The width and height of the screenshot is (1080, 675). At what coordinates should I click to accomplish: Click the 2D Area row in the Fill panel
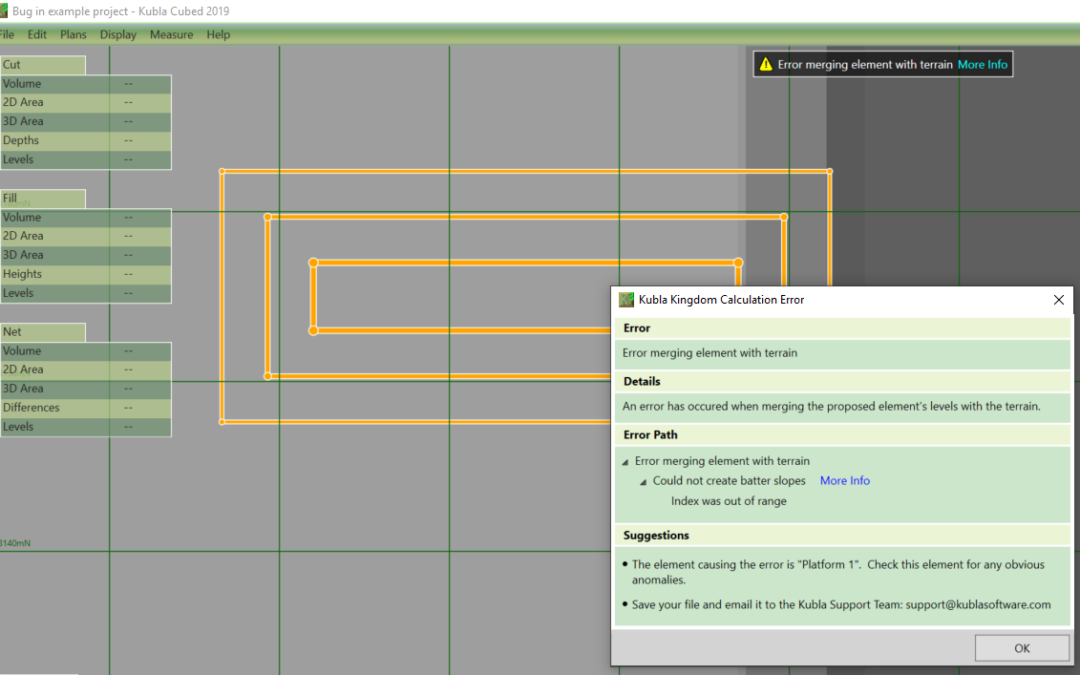click(85, 236)
